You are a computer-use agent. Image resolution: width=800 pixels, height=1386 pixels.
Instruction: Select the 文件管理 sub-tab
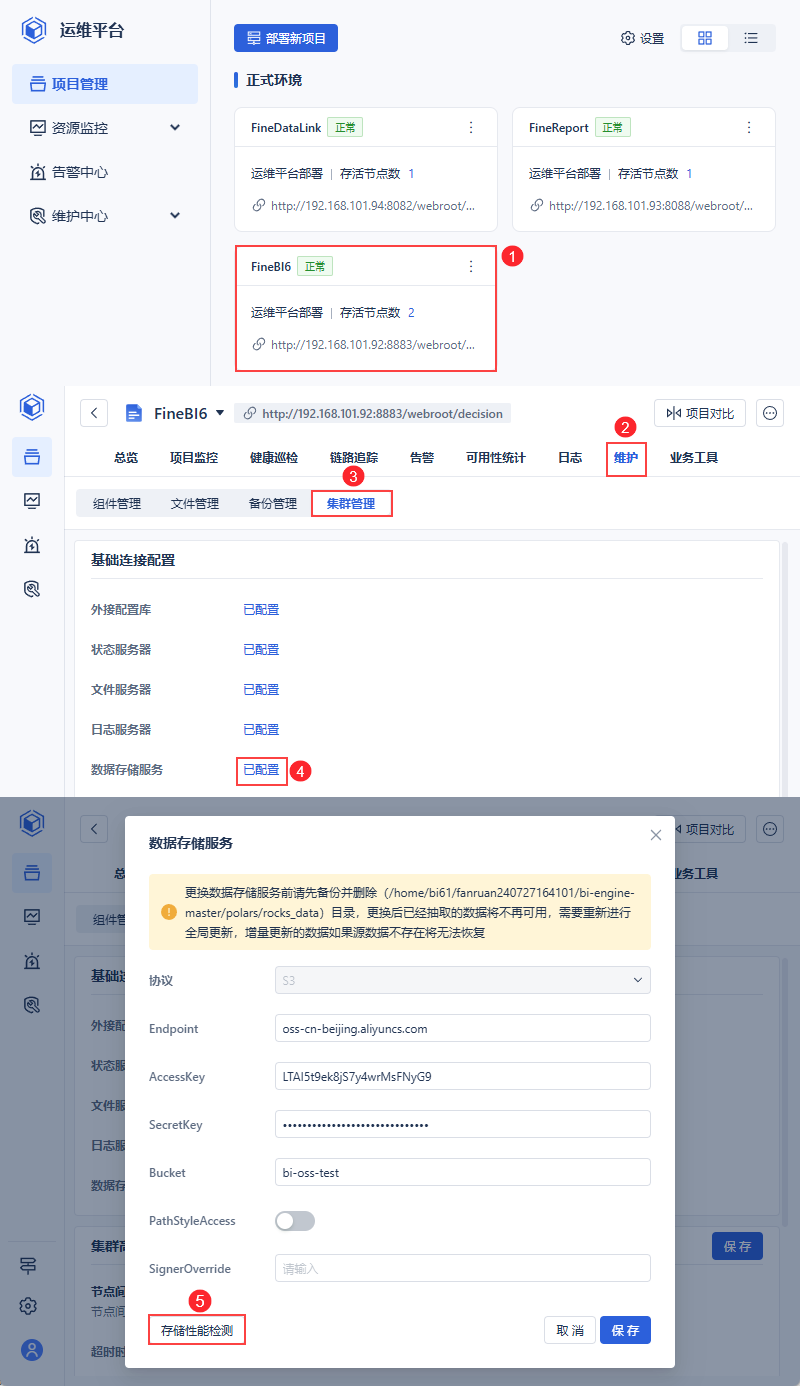coord(195,504)
